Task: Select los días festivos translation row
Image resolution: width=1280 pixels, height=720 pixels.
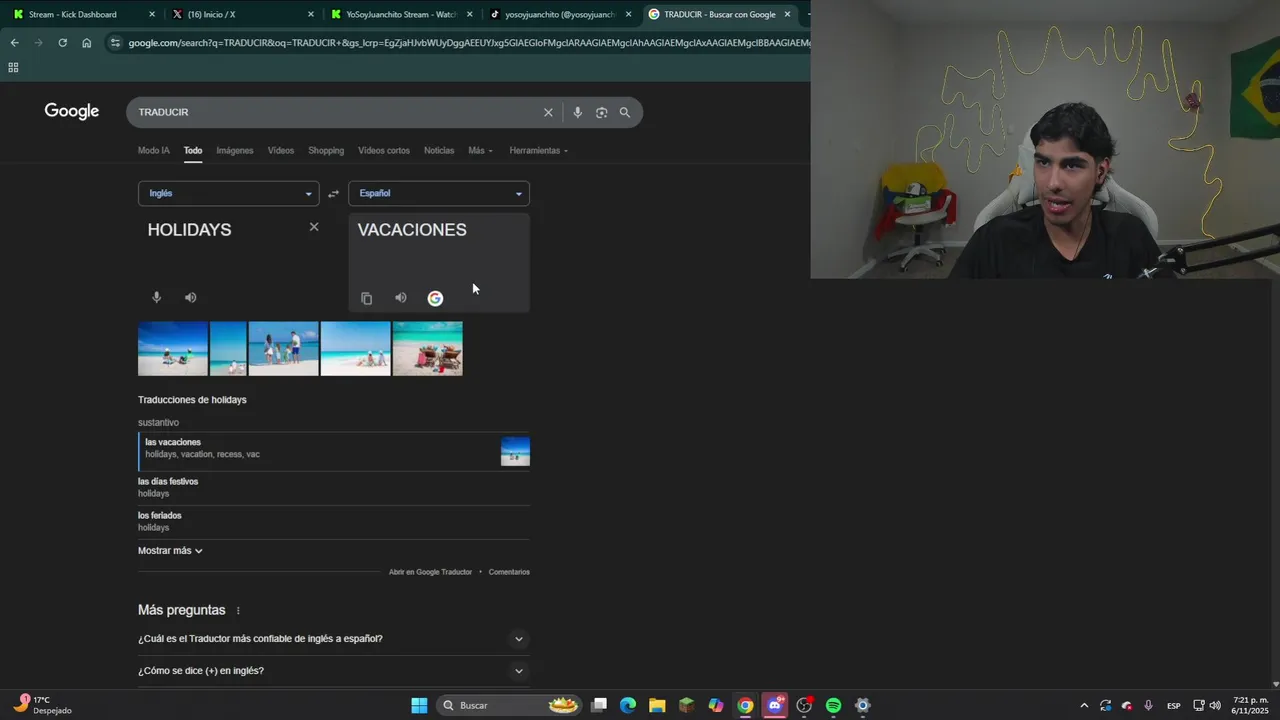Action: [x=334, y=488]
